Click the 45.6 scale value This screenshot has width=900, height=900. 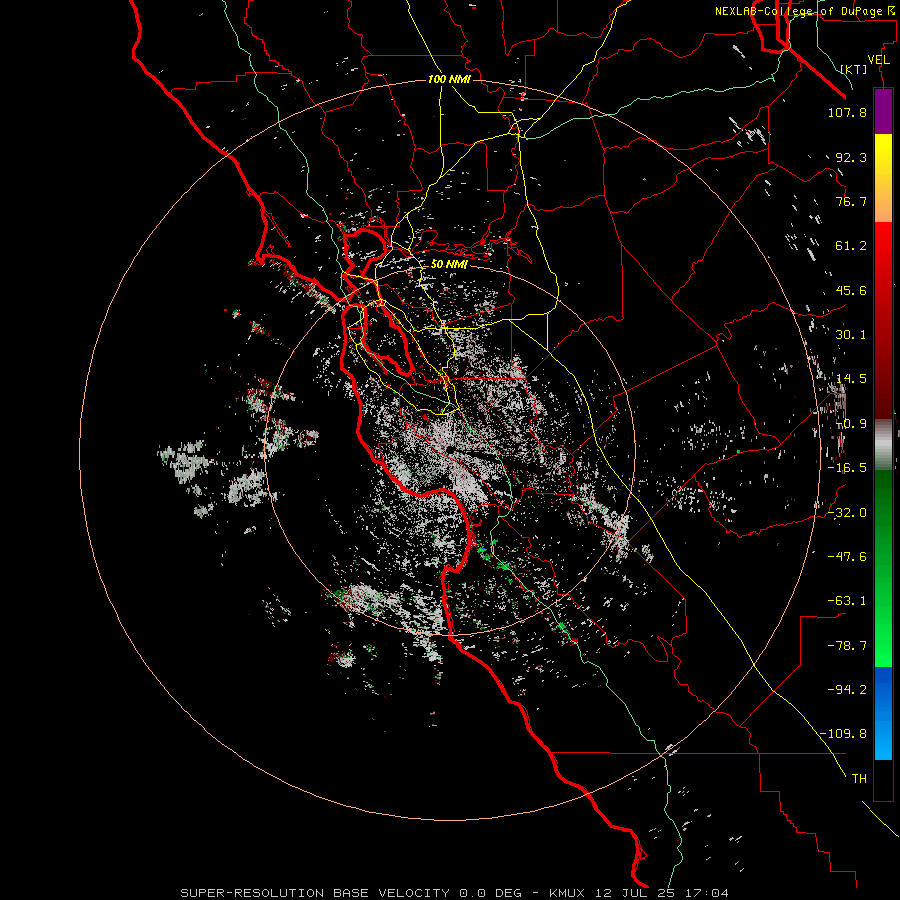pos(851,290)
